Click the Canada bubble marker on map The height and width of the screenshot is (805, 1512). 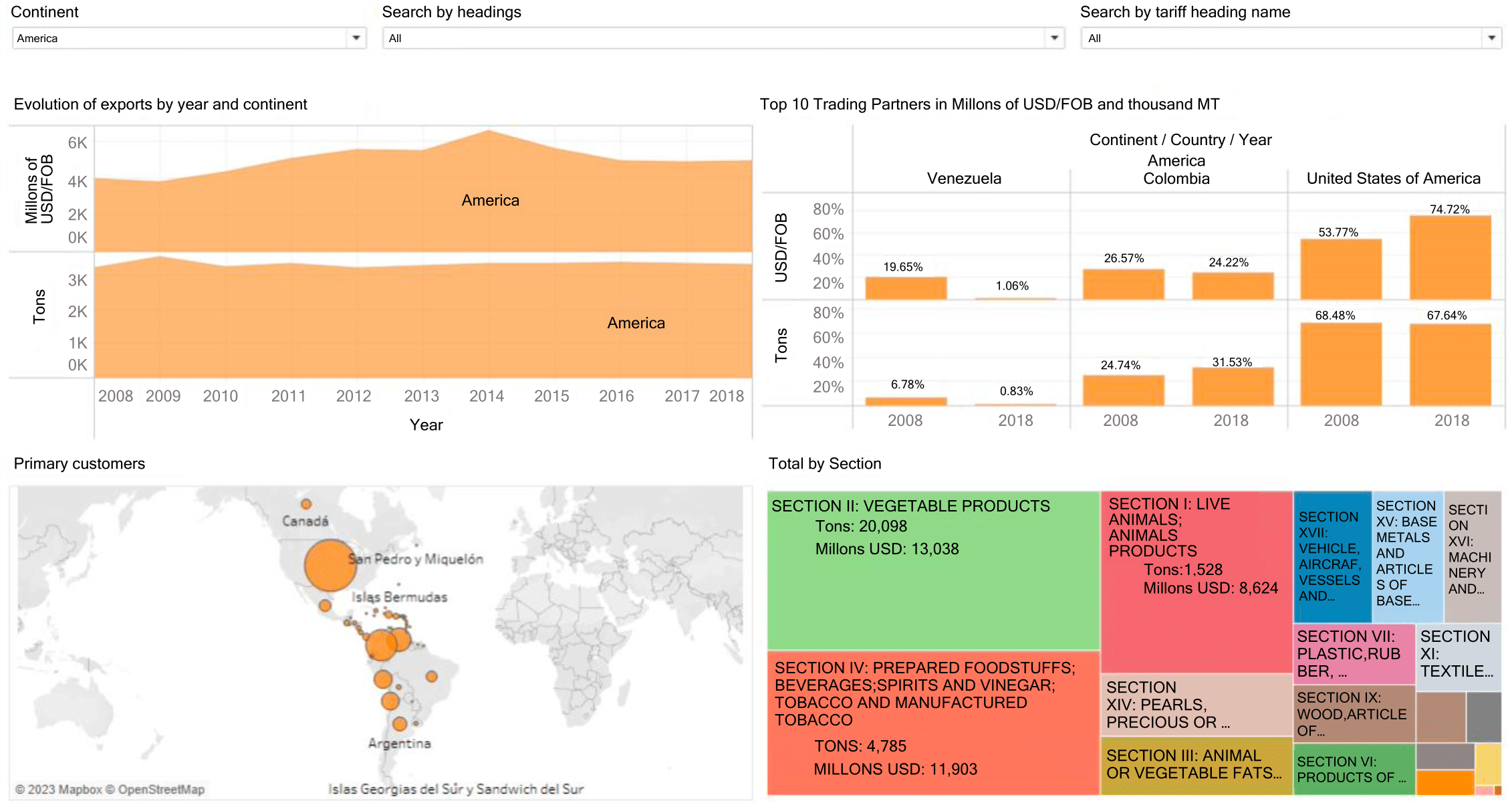tap(306, 504)
